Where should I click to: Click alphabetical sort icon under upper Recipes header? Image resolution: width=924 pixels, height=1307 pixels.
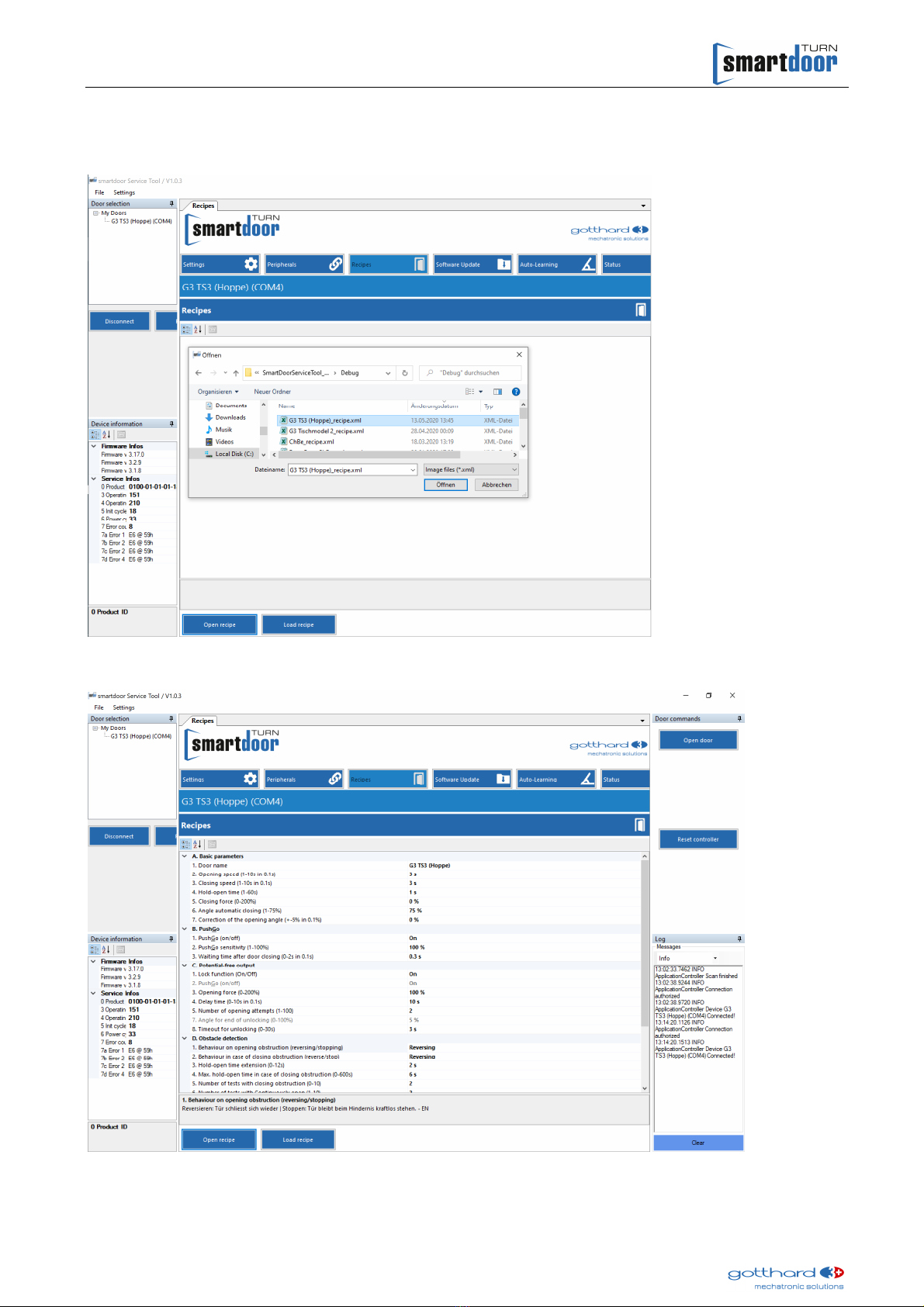coord(198,330)
